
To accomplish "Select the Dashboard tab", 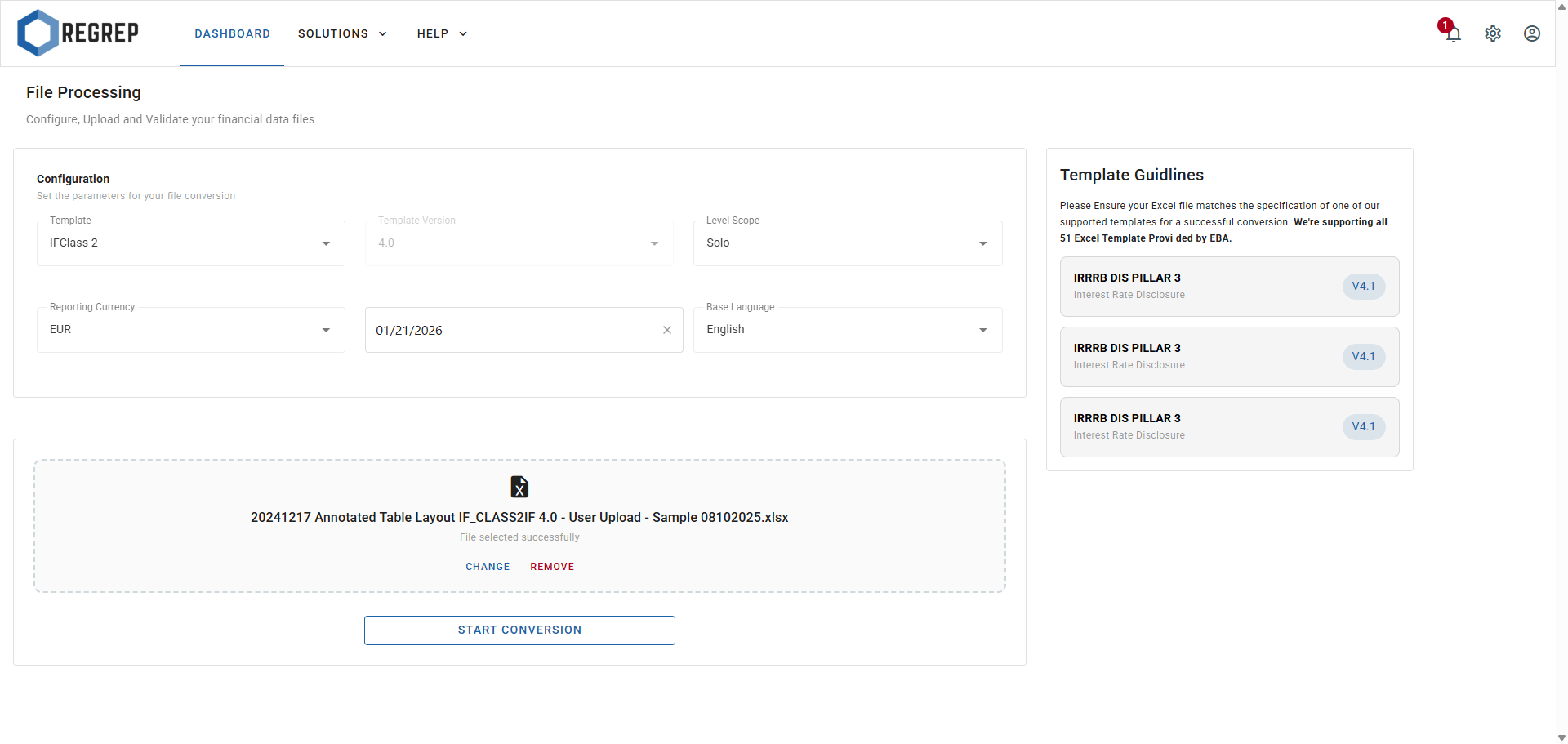I will click(x=232, y=33).
